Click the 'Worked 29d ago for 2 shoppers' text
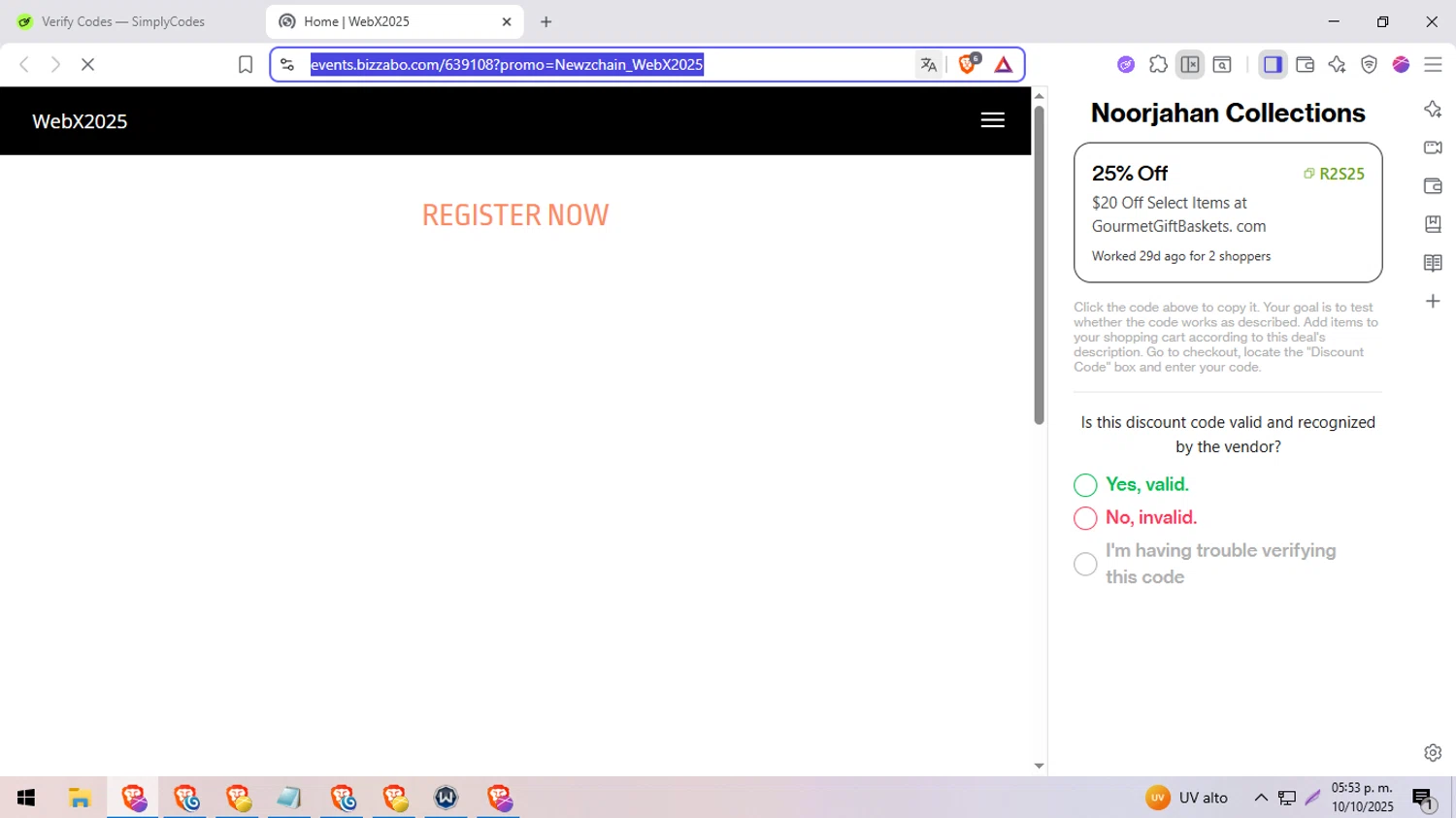 (x=1180, y=256)
